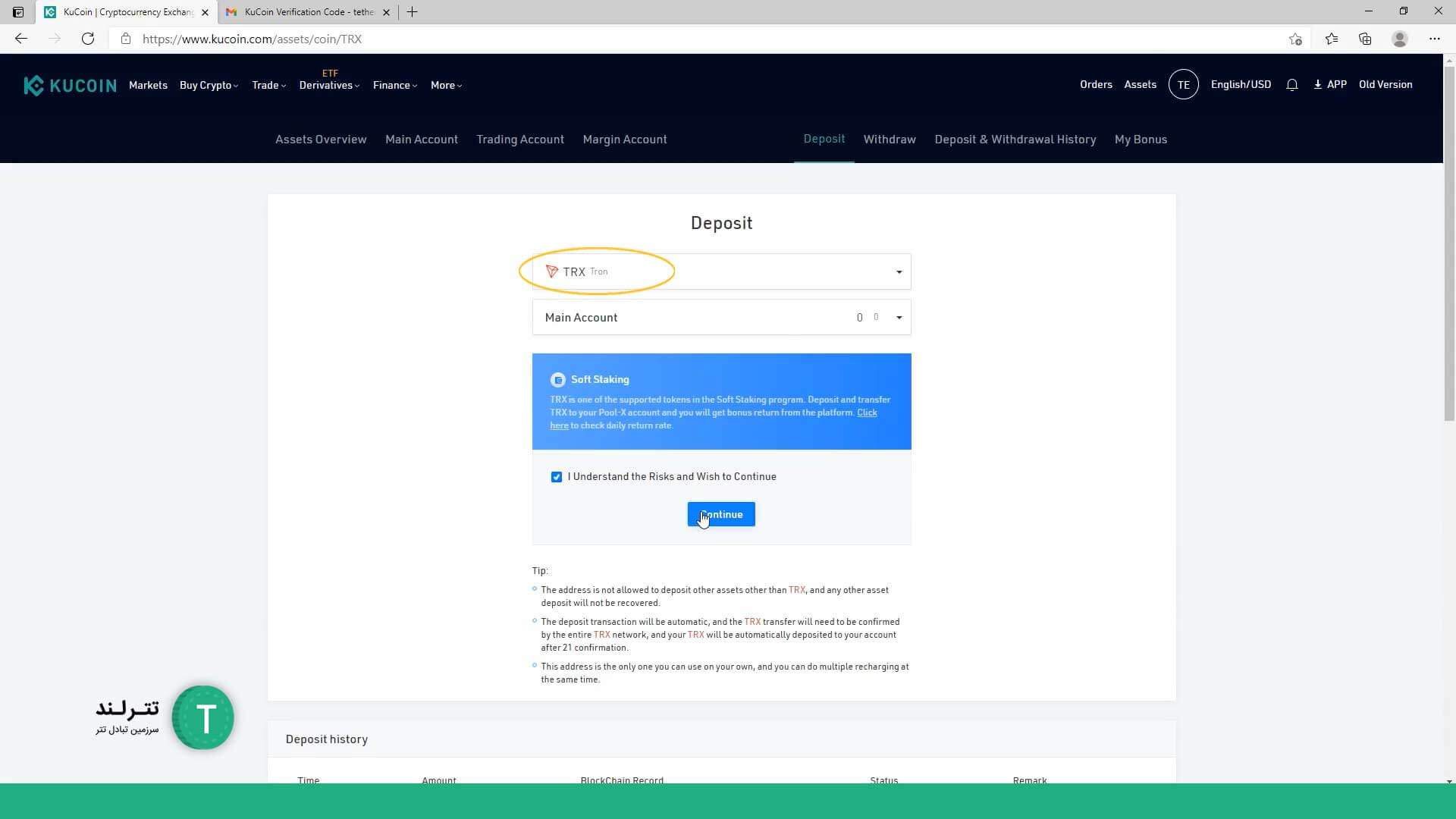
Task: Click the KuCoin logo
Action: [70, 85]
